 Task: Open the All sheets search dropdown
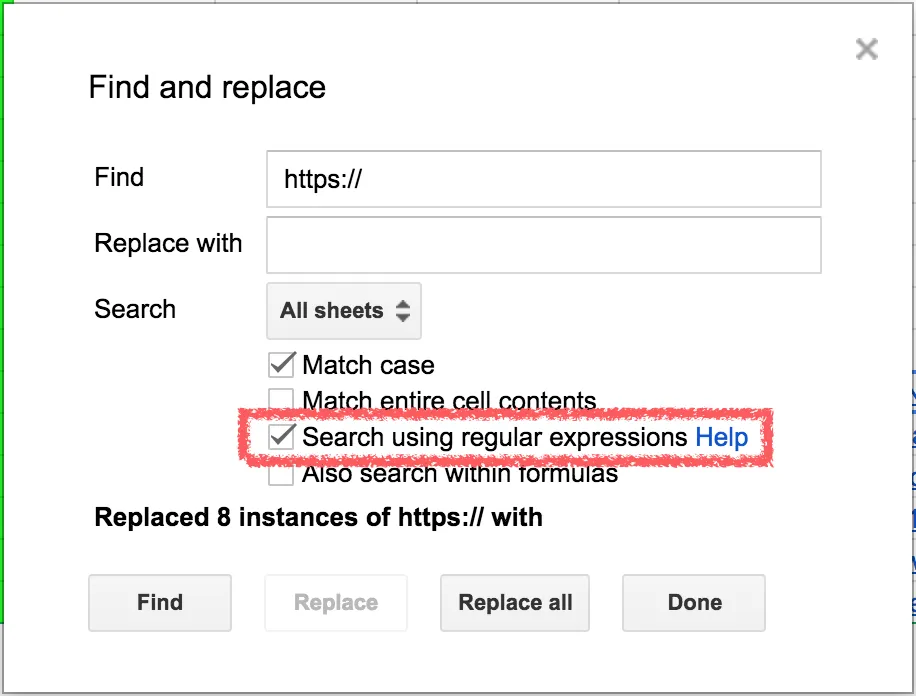[x=344, y=311]
